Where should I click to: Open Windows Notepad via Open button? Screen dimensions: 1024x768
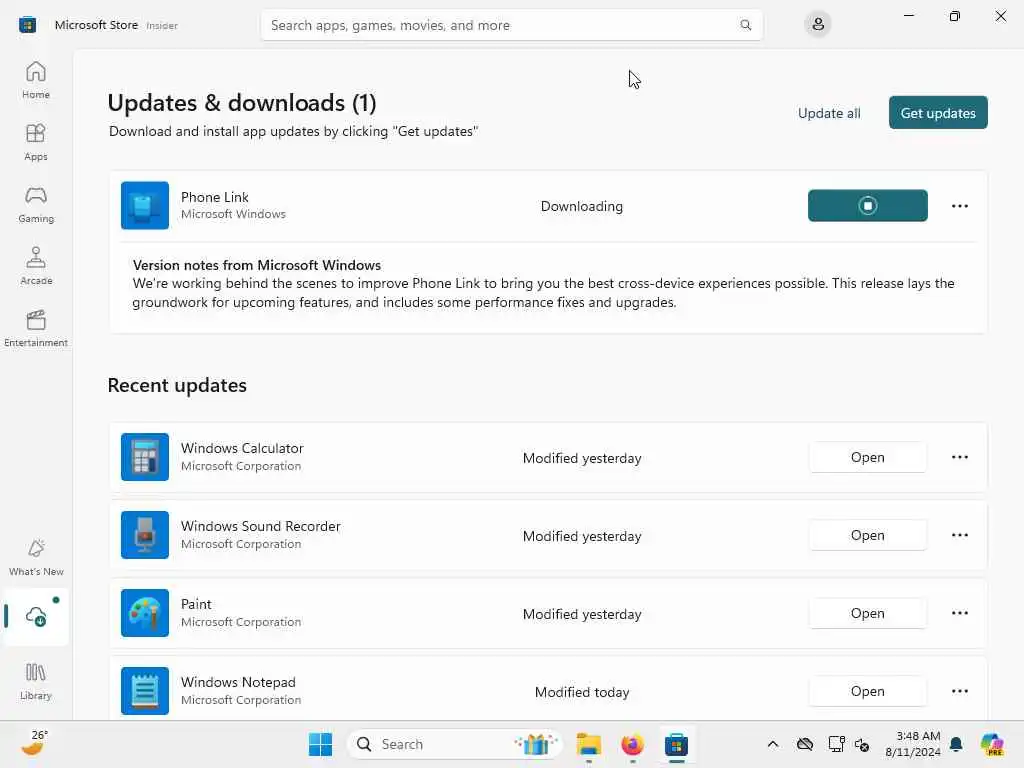click(867, 691)
